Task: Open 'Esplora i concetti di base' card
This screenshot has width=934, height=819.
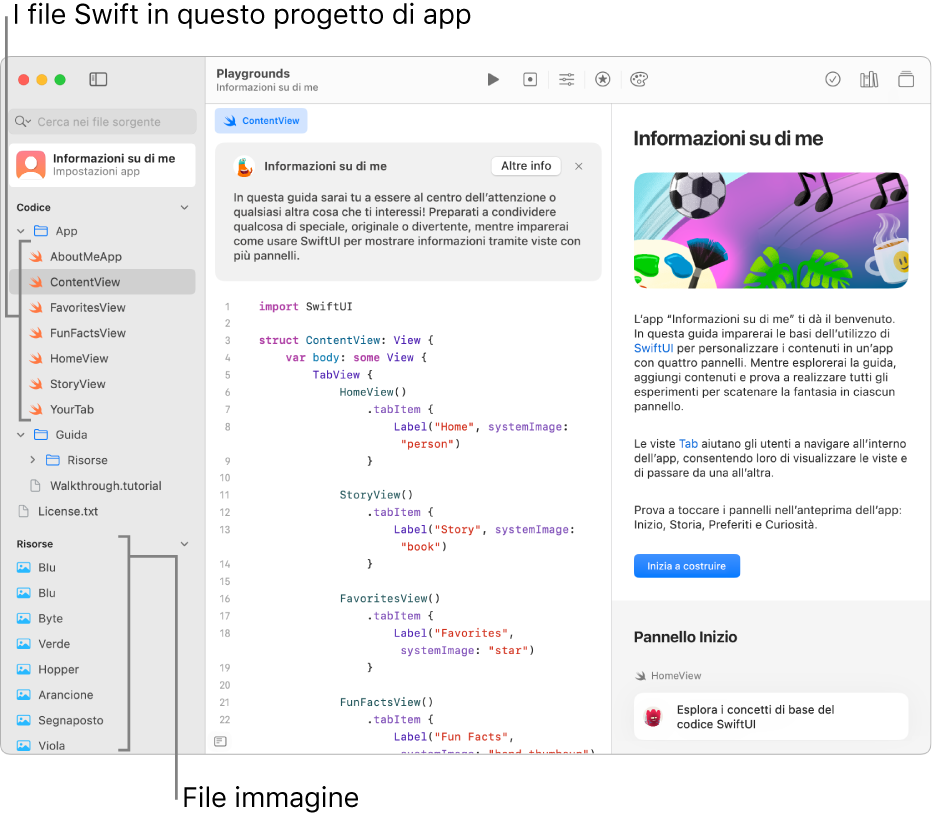Action: pos(771,717)
